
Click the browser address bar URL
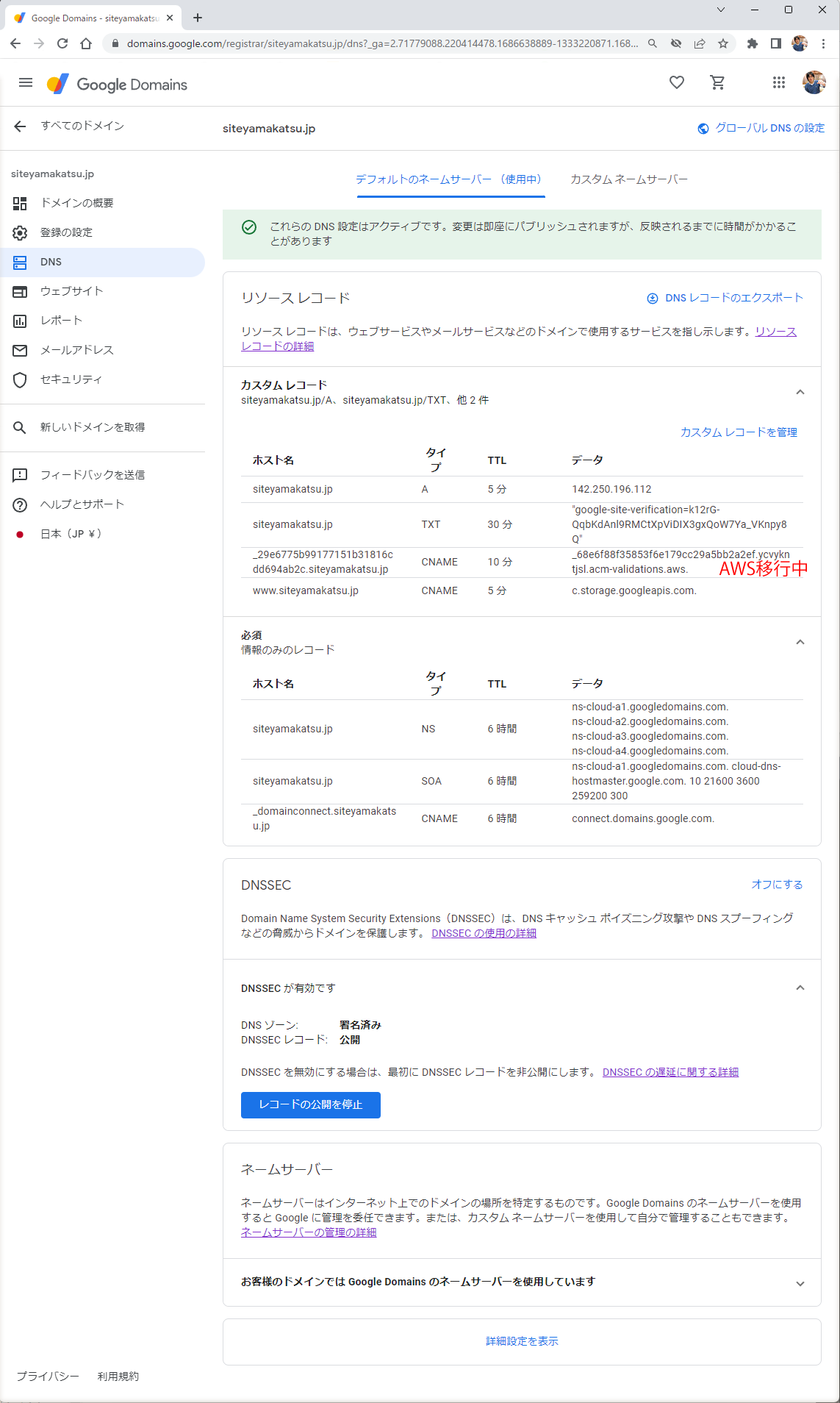pos(382,43)
